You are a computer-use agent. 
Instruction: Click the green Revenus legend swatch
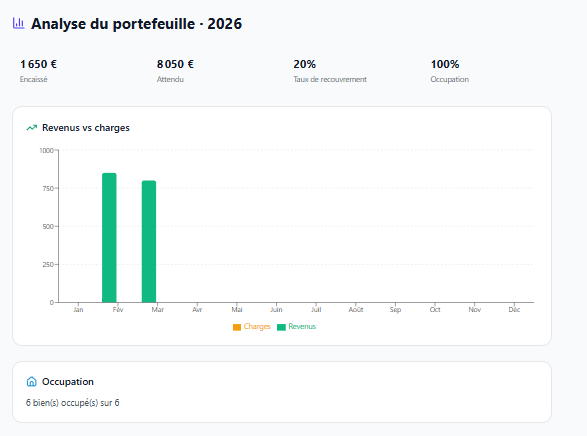[x=281, y=327]
